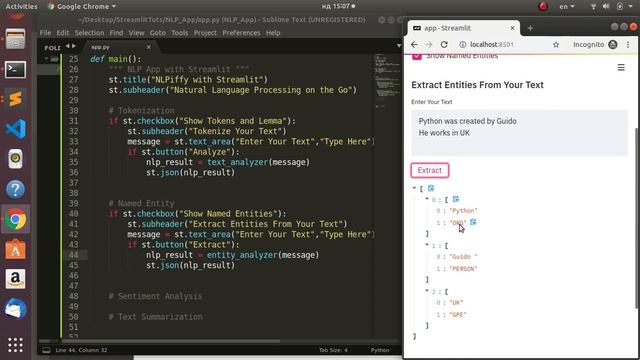
Task: Open the Goto menu in Sublime Text
Action: coord(158,33)
